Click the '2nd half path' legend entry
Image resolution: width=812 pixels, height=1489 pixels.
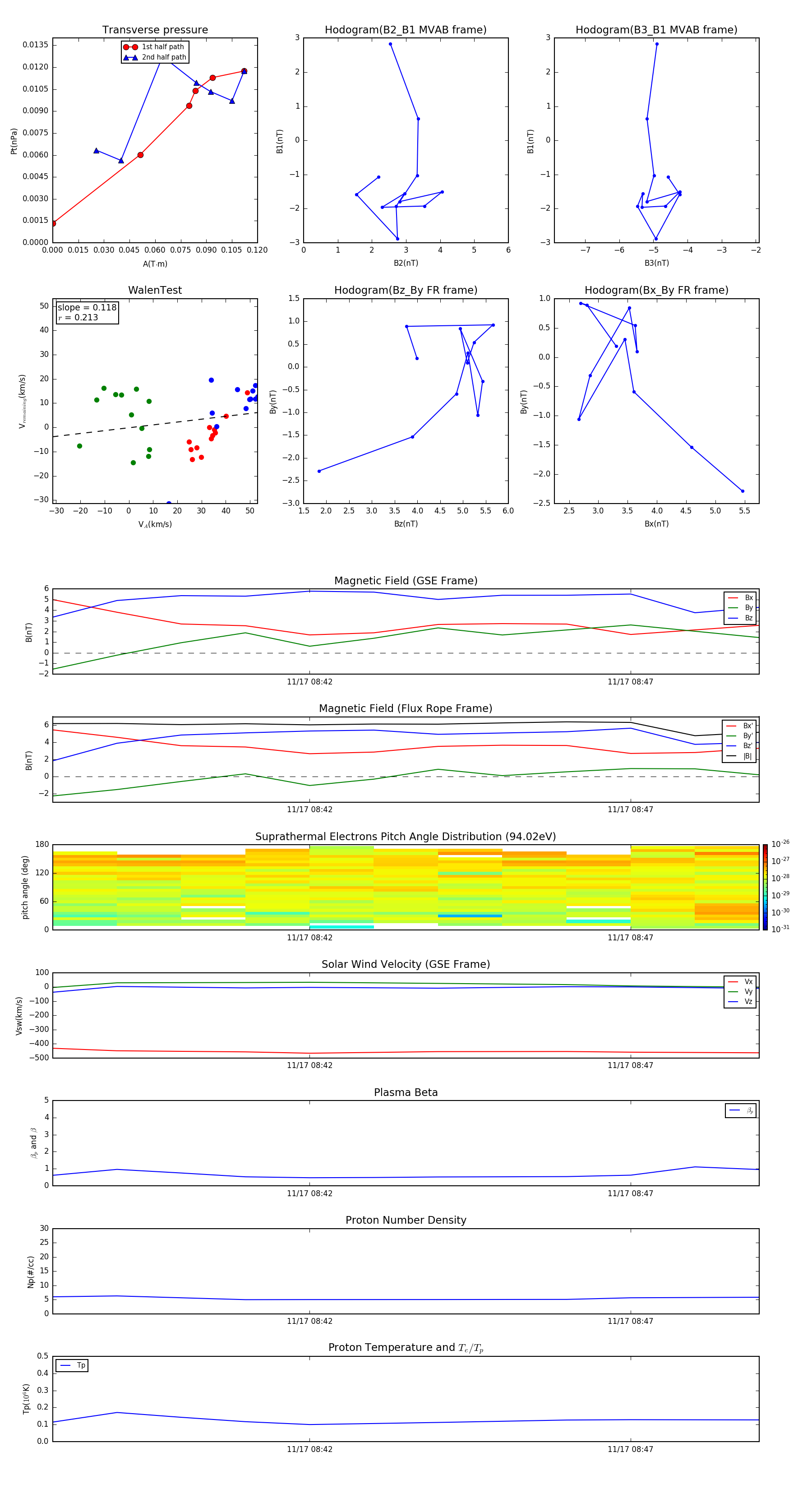tap(155, 57)
